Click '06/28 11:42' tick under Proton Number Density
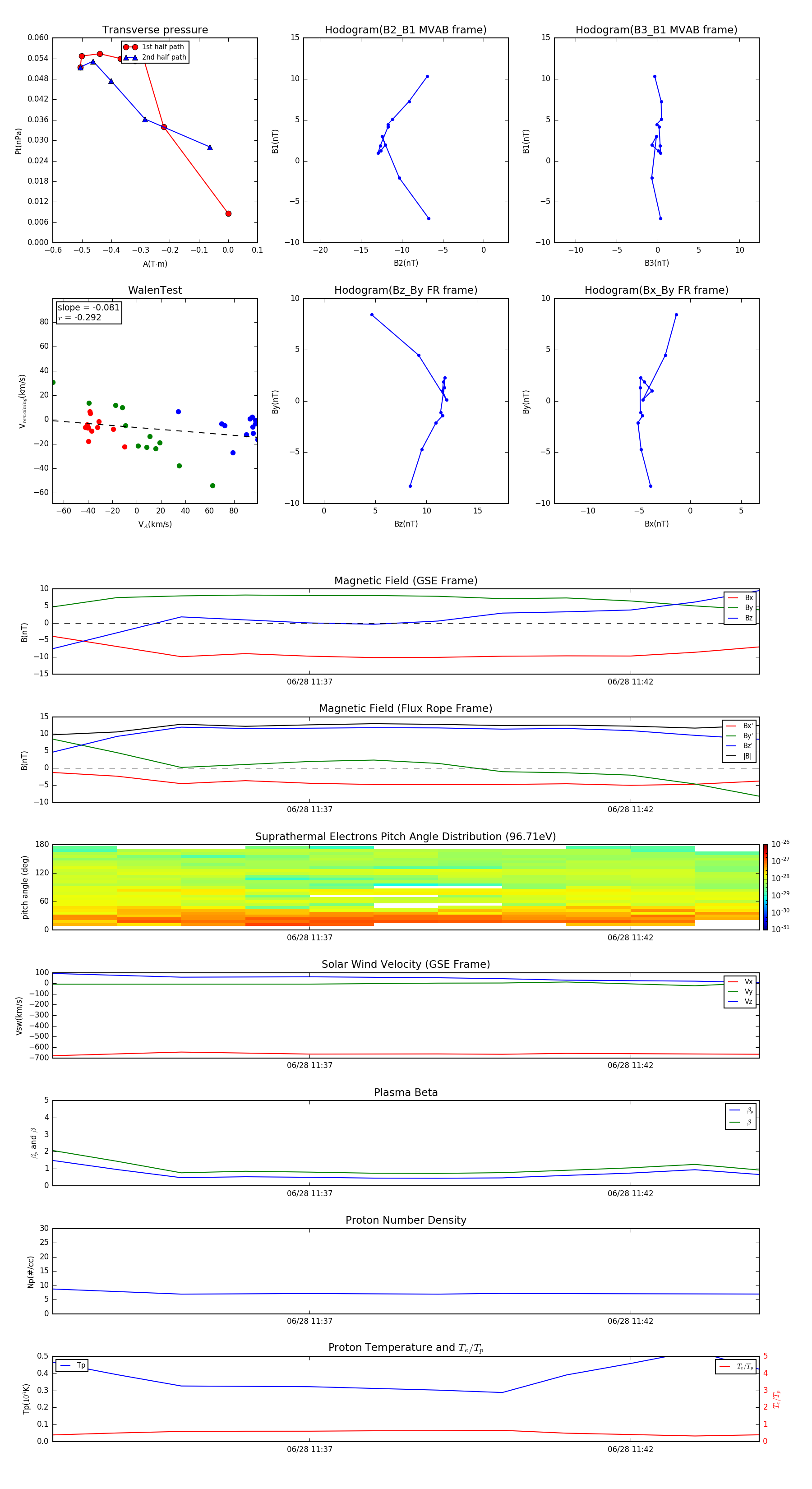Screen dimensions: 812x1489 630,1321
